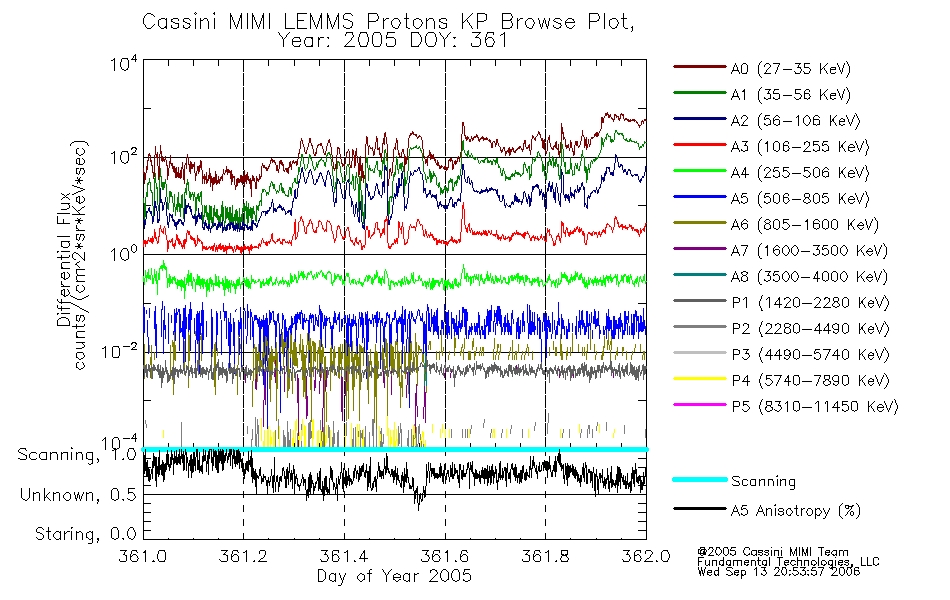Click the black A5 Anisotropy legend line
The height and width of the screenshot is (600, 950).
[700, 508]
